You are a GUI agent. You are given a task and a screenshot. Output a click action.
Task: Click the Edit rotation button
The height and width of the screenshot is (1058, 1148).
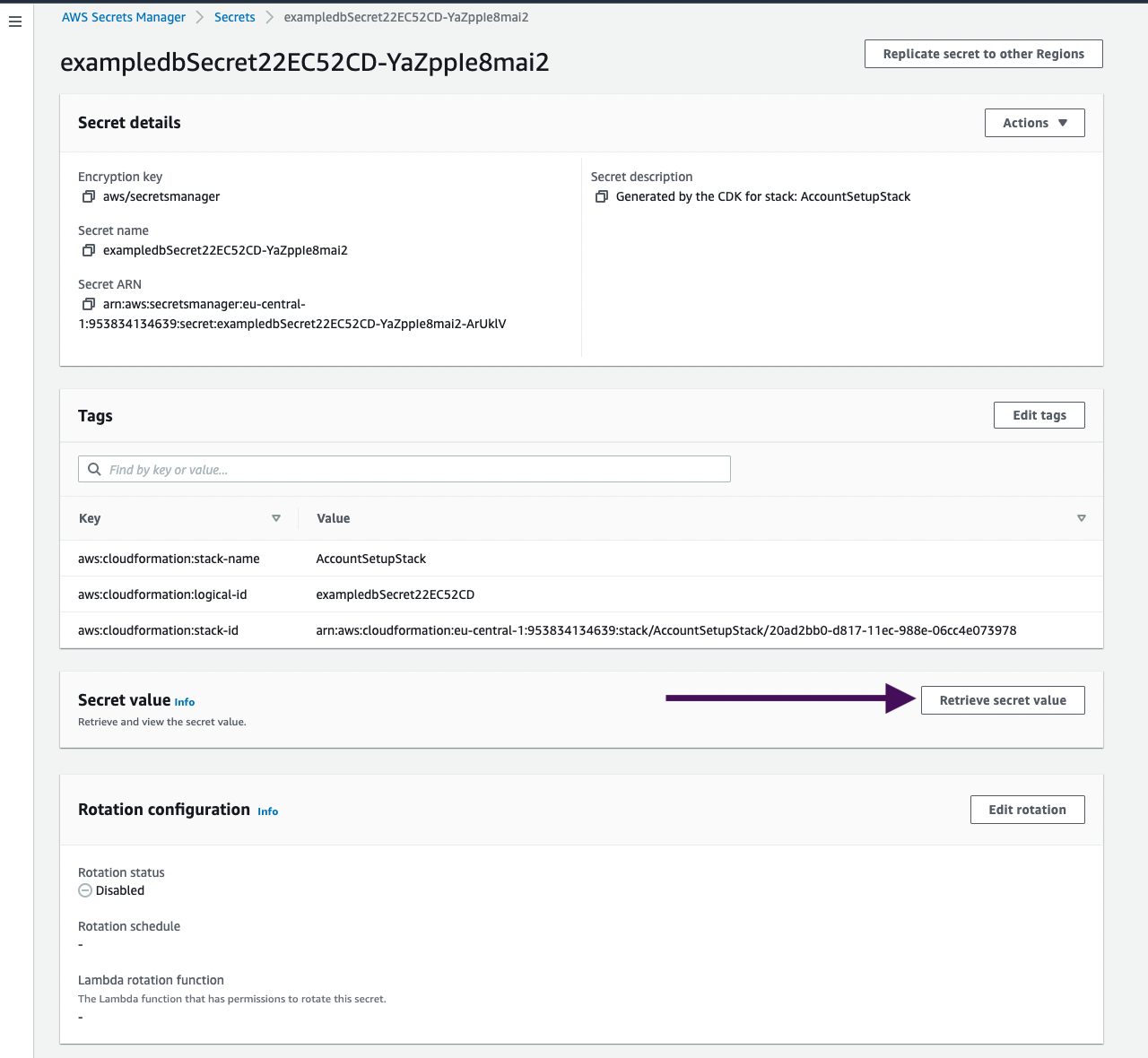point(1028,810)
